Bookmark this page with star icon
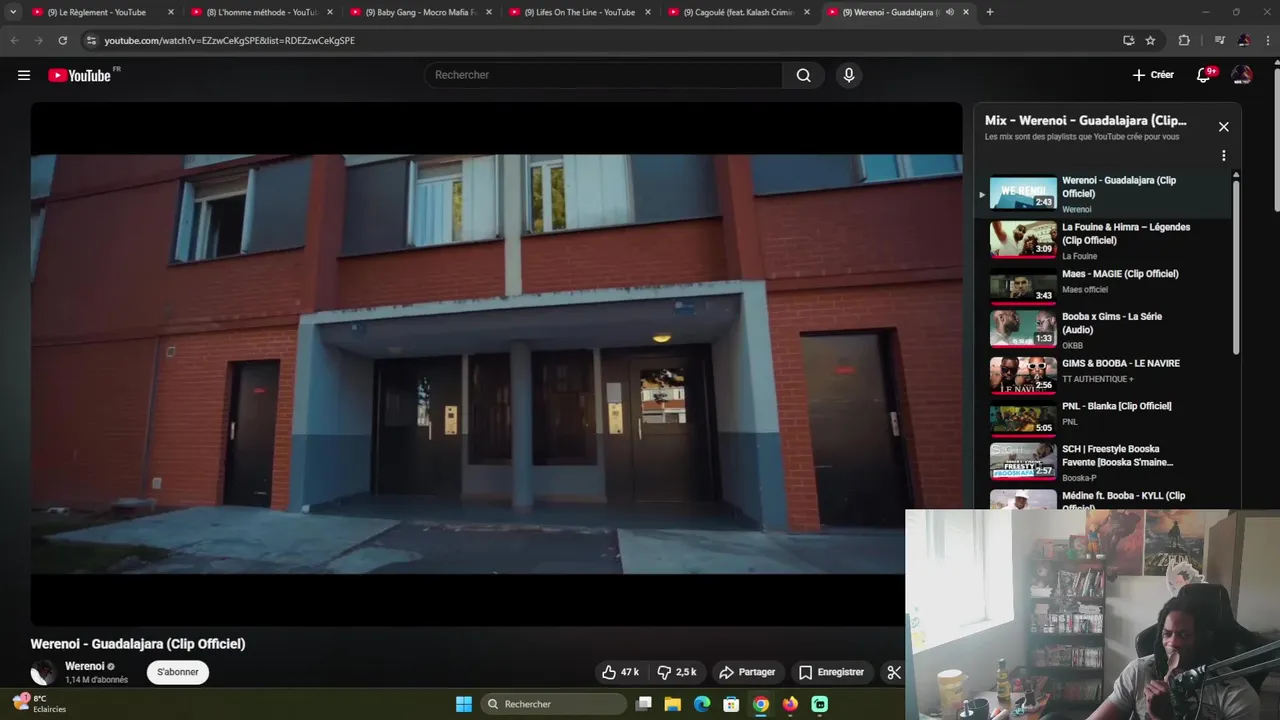Image resolution: width=1280 pixels, height=720 pixels. 1150,40
